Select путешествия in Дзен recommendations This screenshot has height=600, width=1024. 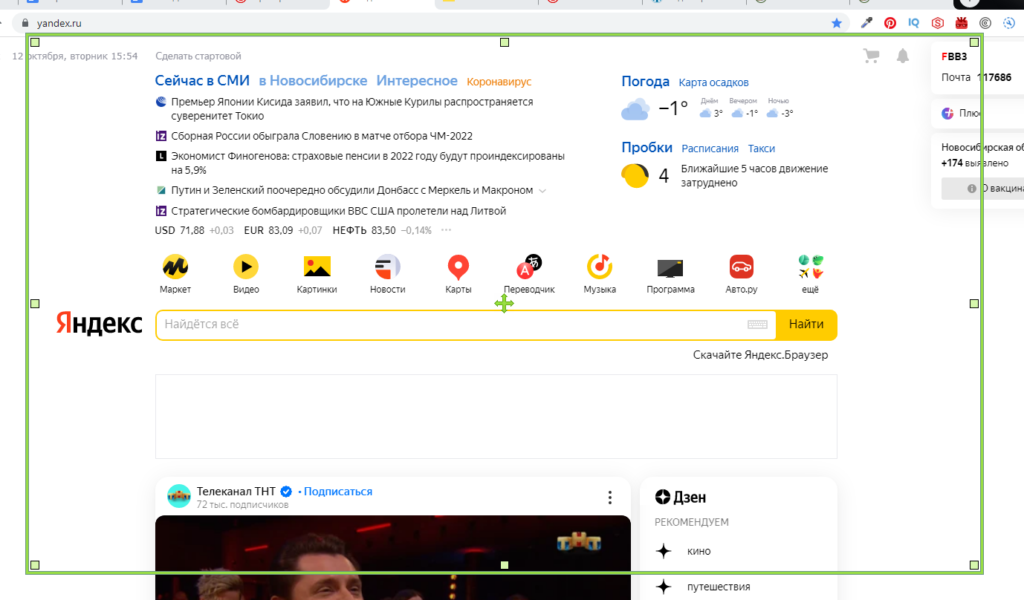tap(718, 586)
